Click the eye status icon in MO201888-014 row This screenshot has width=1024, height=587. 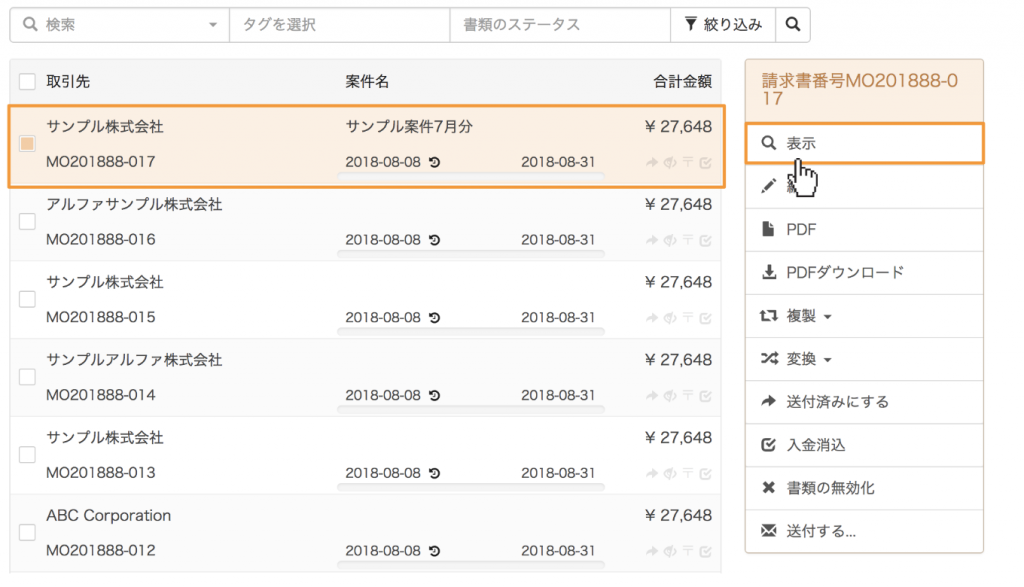tap(670, 395)
